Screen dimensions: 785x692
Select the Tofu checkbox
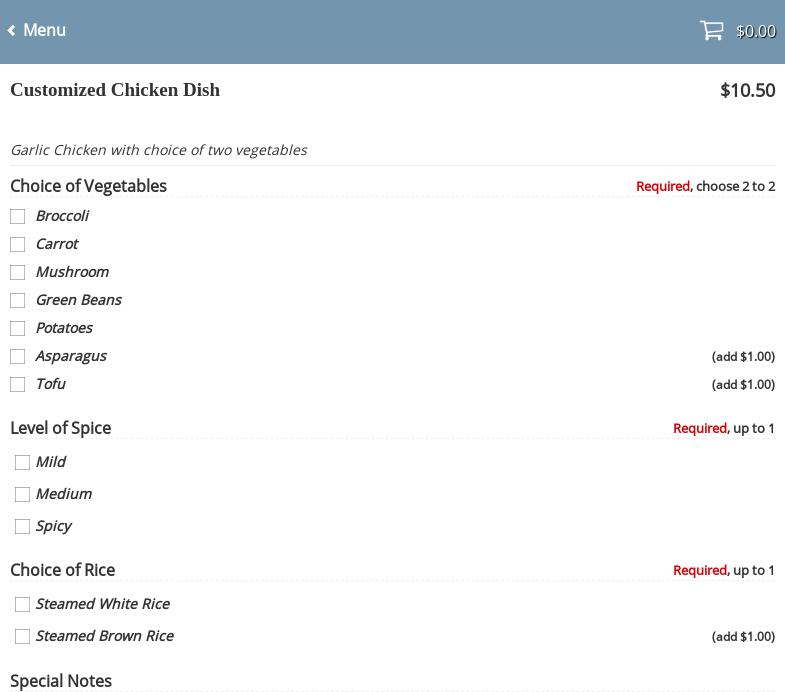tap(18, 384)
